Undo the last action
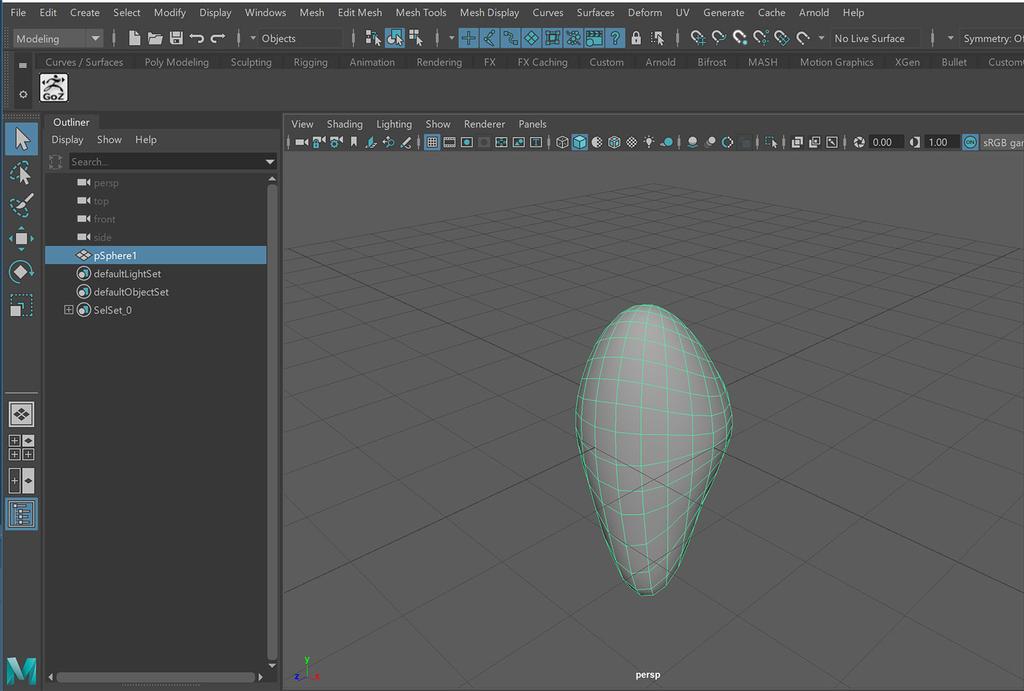The height and width of the screenshot is (691, 1024). tap(197, 39)
